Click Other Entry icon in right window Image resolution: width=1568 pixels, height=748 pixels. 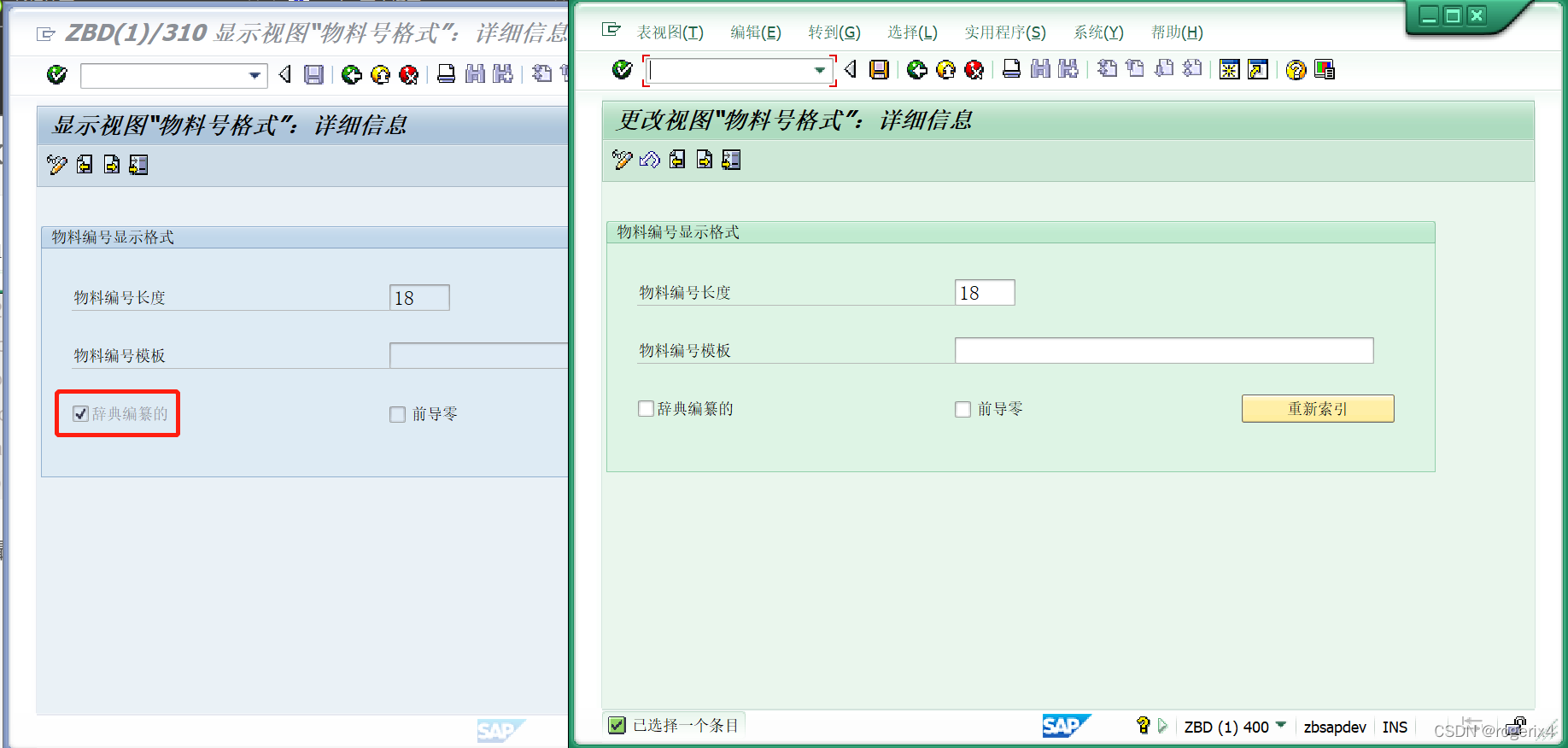[732, 160]
